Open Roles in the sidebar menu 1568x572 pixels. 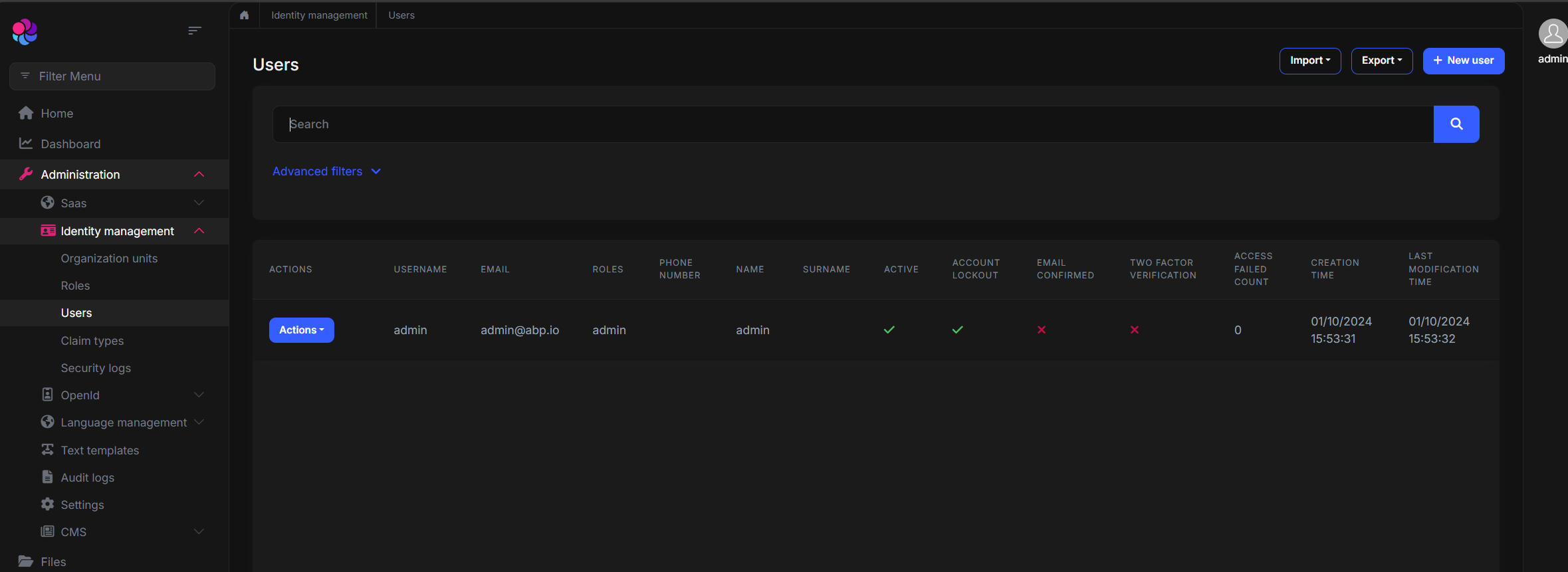coord(75,286)
